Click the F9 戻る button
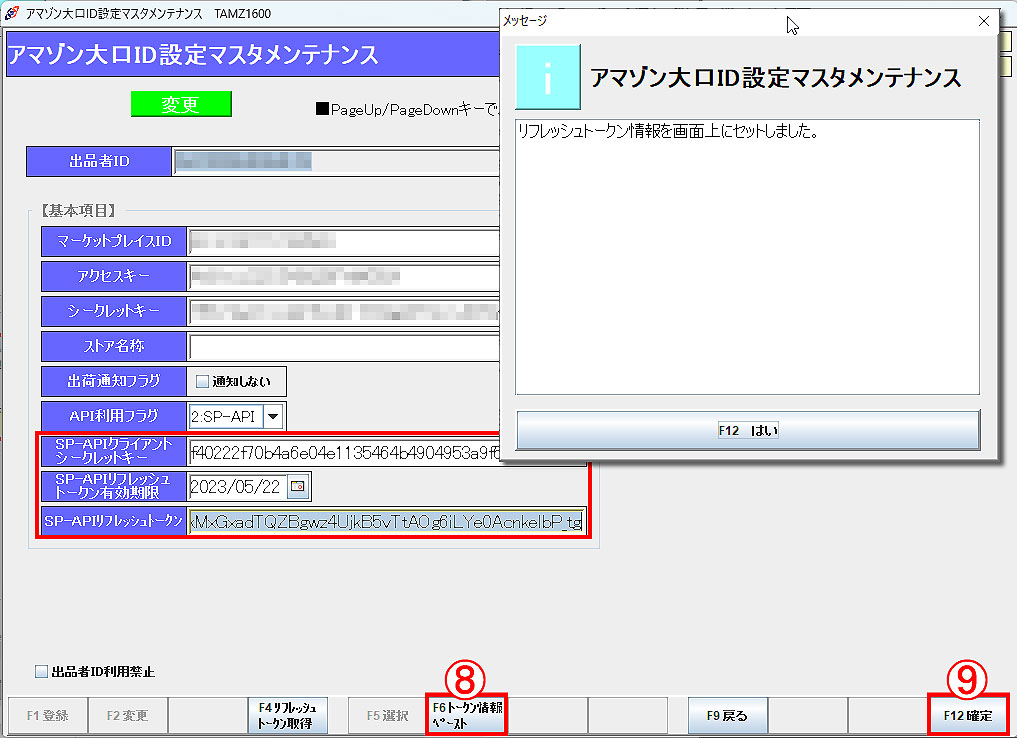This screenshot has width=1017, height=738. (x=727, y=715)
